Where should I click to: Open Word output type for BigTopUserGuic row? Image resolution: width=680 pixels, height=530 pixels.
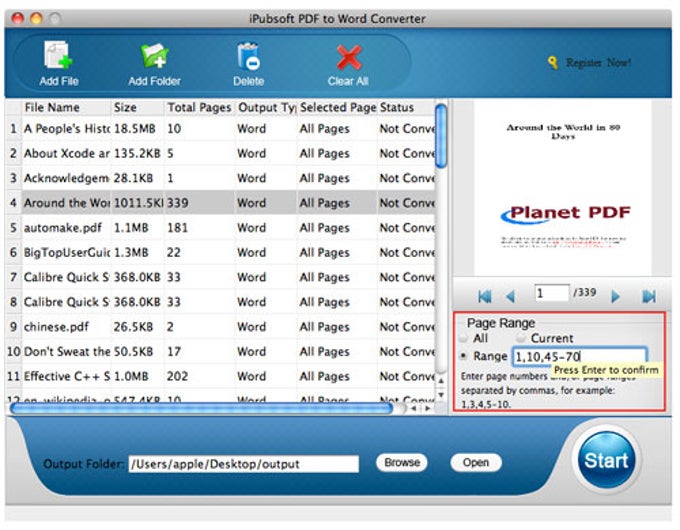click(266, 252)
